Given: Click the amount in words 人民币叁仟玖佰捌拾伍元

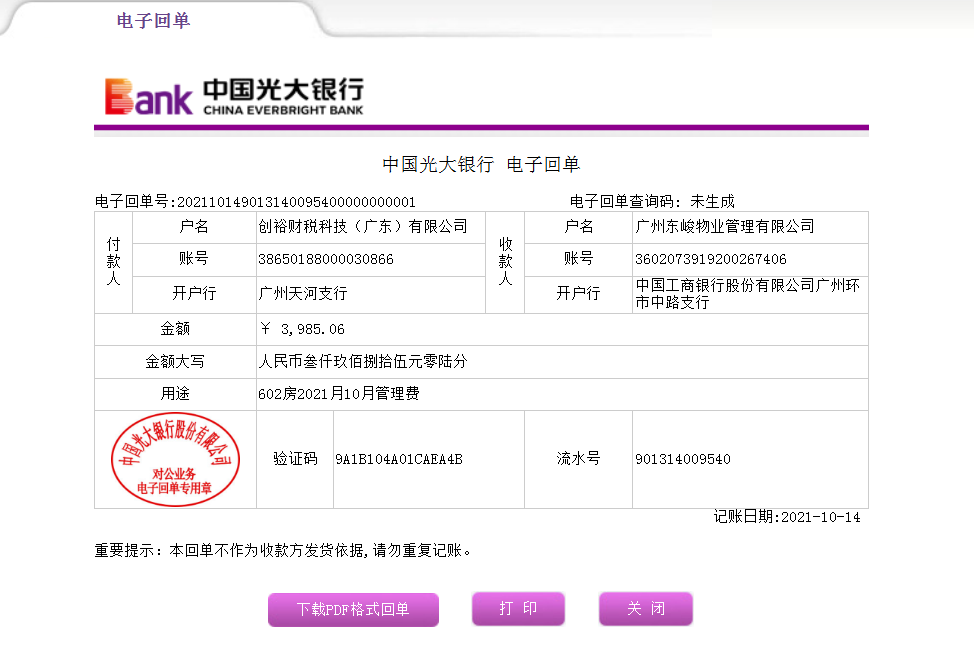Looking at the screenshot, I should pos(362,362).
